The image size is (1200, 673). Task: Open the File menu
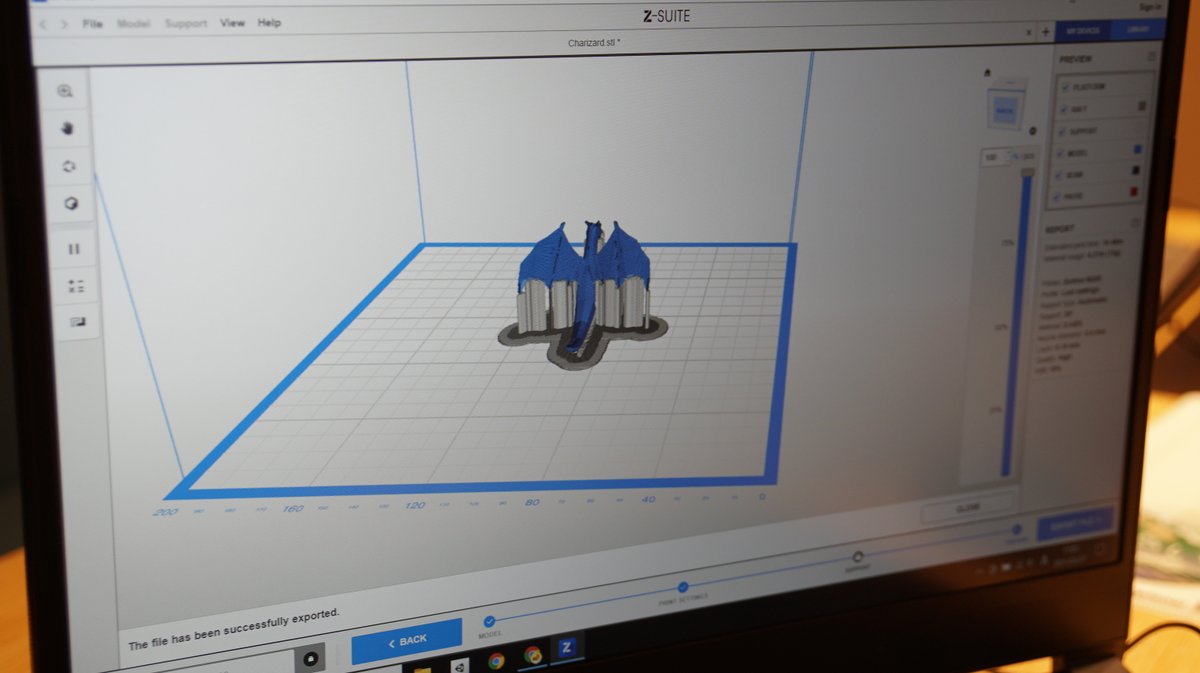click(x=92, y=23)
